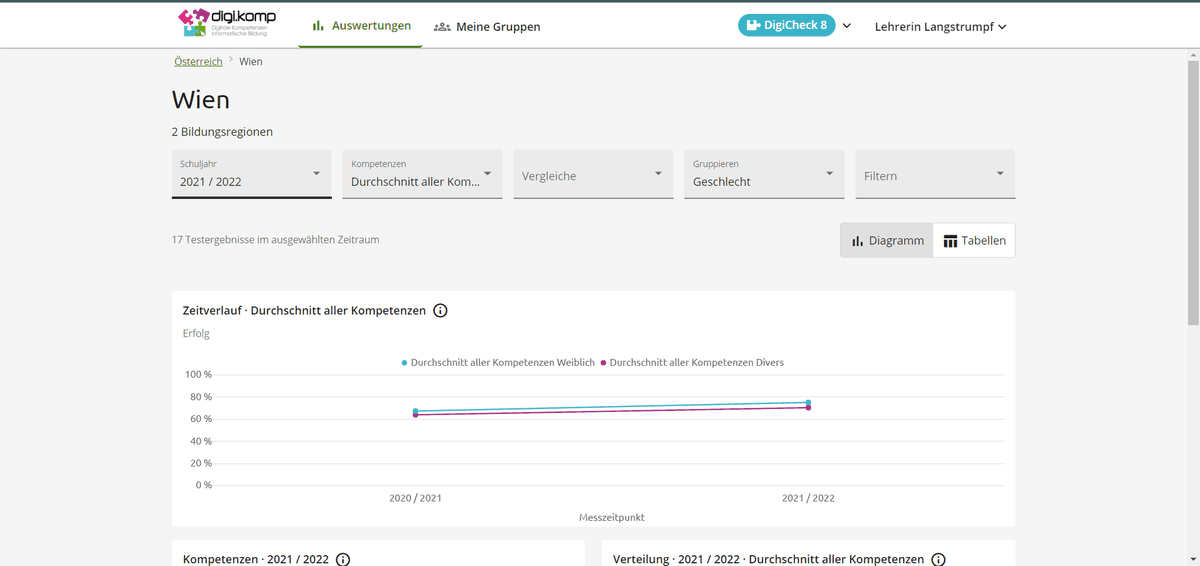Screen dimensions: 1200x566
Task: Follow the Österreich breadcrumb link
Action: click(x=198, y=62)
